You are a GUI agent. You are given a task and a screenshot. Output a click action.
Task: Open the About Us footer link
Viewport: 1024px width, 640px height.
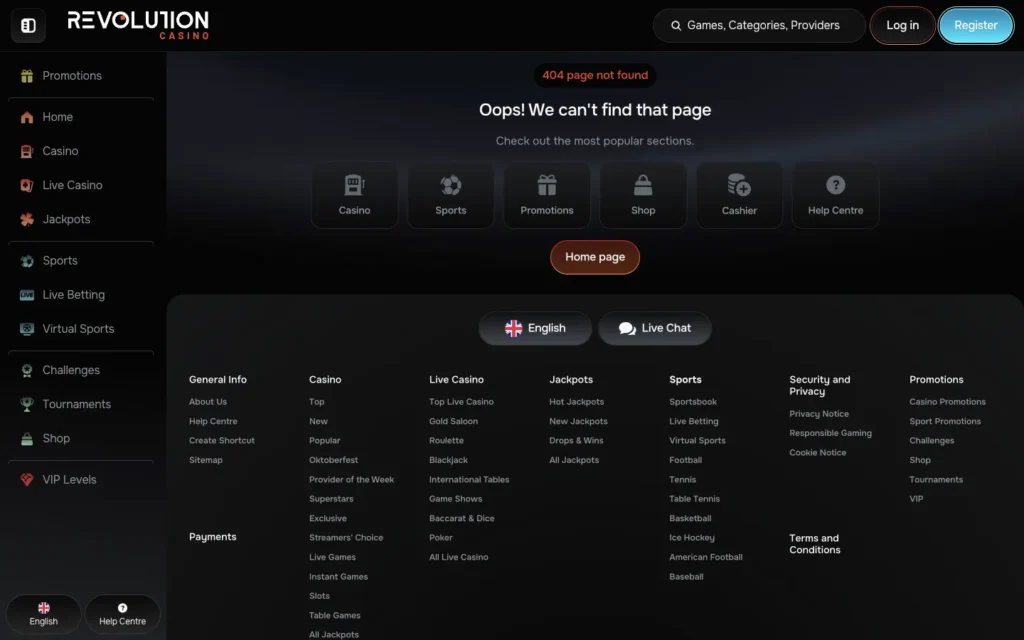click(208, 402)
